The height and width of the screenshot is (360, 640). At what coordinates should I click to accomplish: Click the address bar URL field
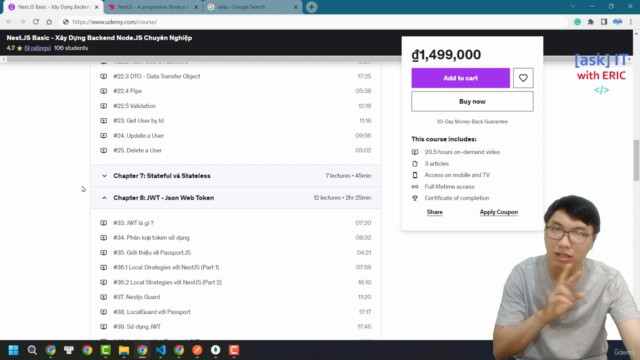314,22
